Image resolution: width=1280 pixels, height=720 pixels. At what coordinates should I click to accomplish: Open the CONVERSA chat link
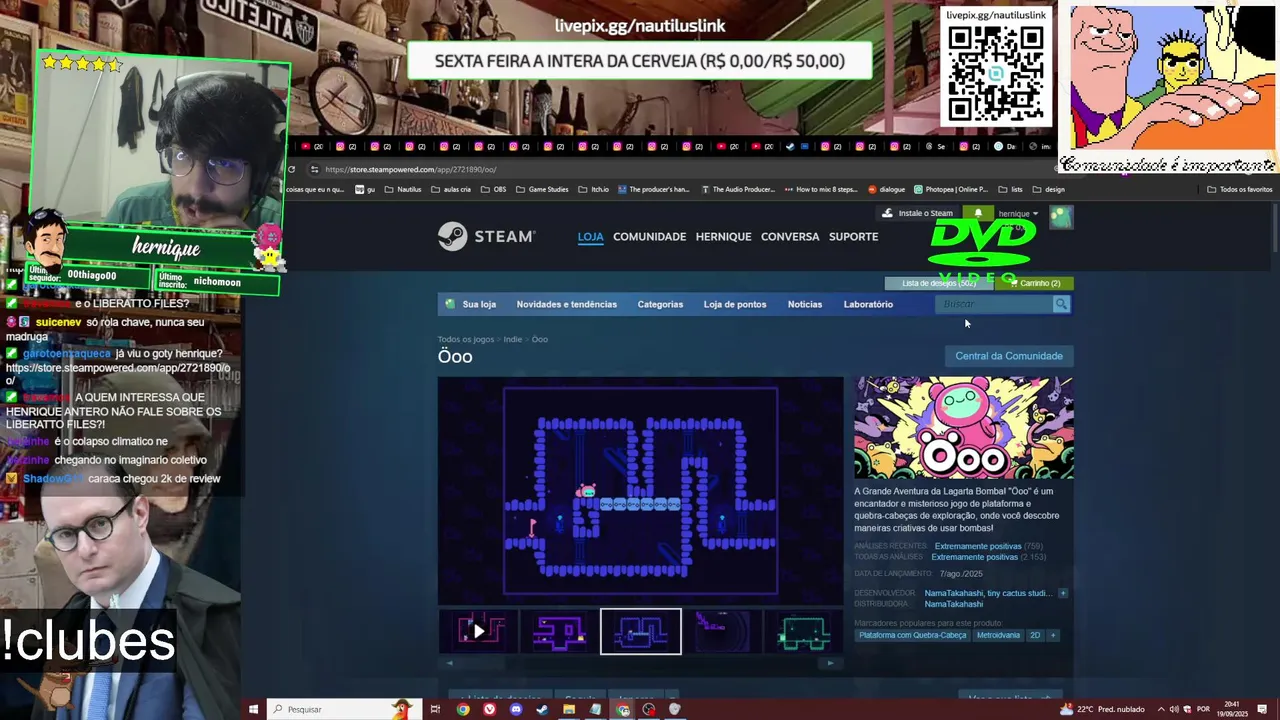(x=790, y=237)
